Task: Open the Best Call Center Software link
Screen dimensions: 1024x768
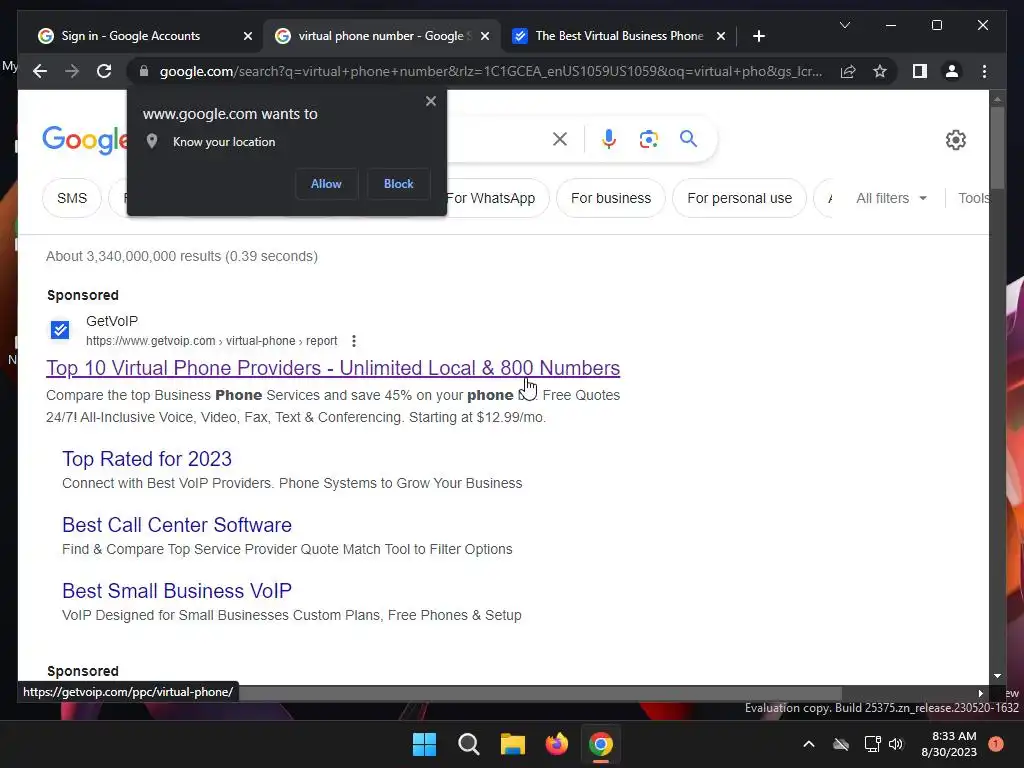Action: (x=177, y=525)
